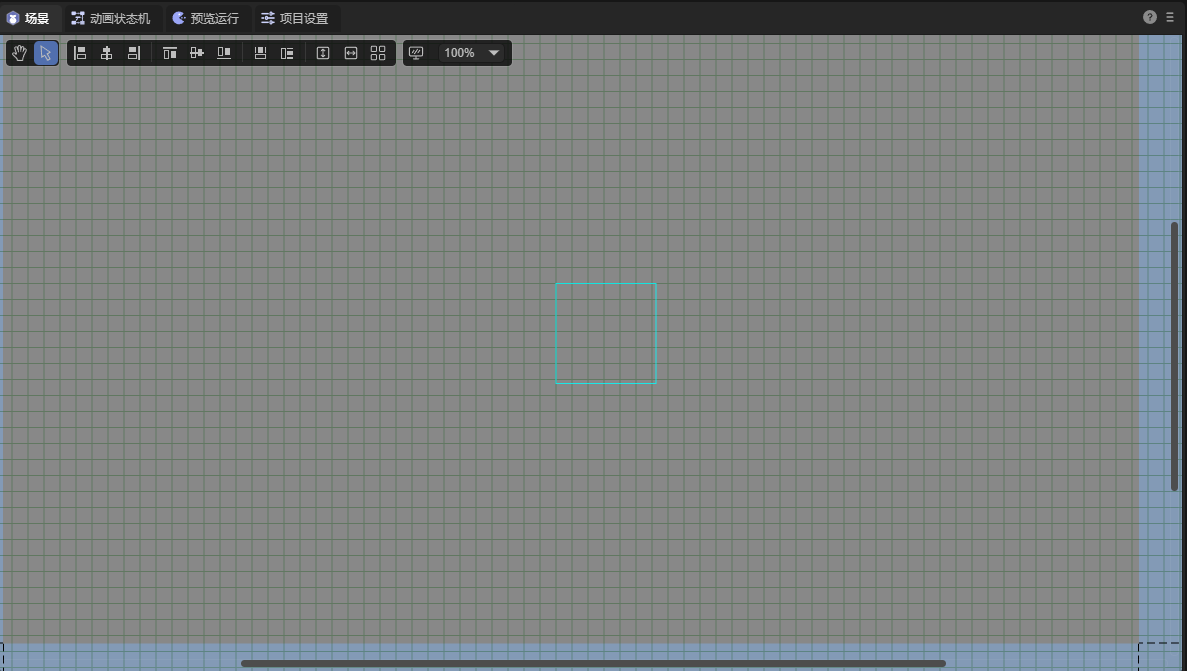Open the hamburger menu at top right
Screen dimensions: 1187x671
1170,17
